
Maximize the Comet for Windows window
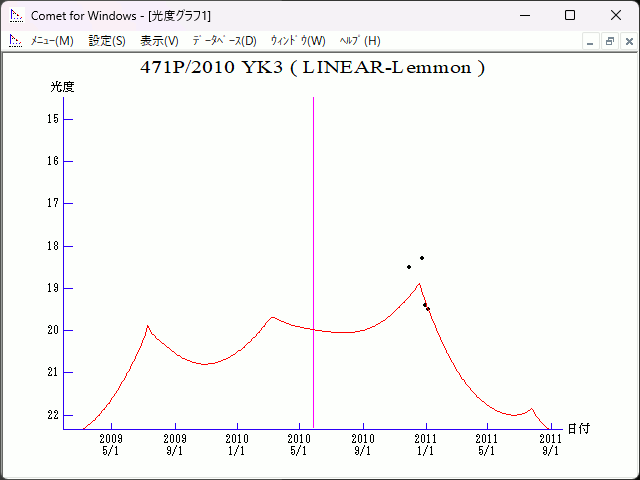click(x=570, y=15)
